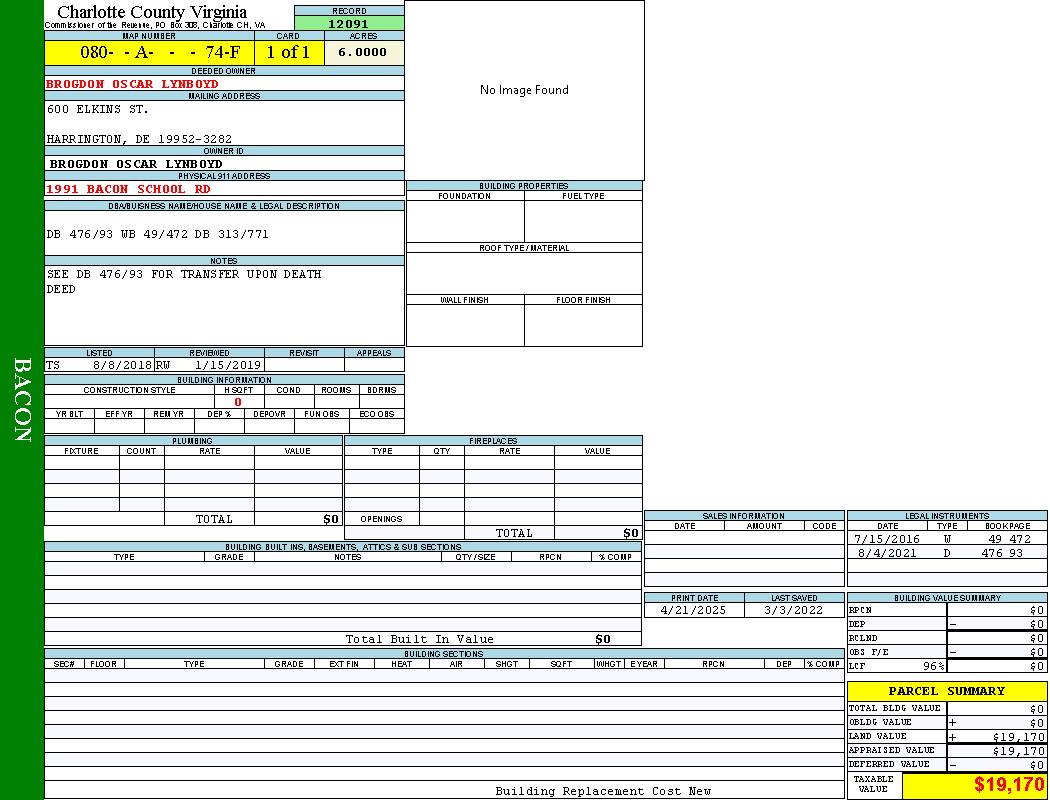The height and width of the screenshot is (800, 1050).
Task: Select the yellow map number 080-A-74-F field
Action: point(149,53)
